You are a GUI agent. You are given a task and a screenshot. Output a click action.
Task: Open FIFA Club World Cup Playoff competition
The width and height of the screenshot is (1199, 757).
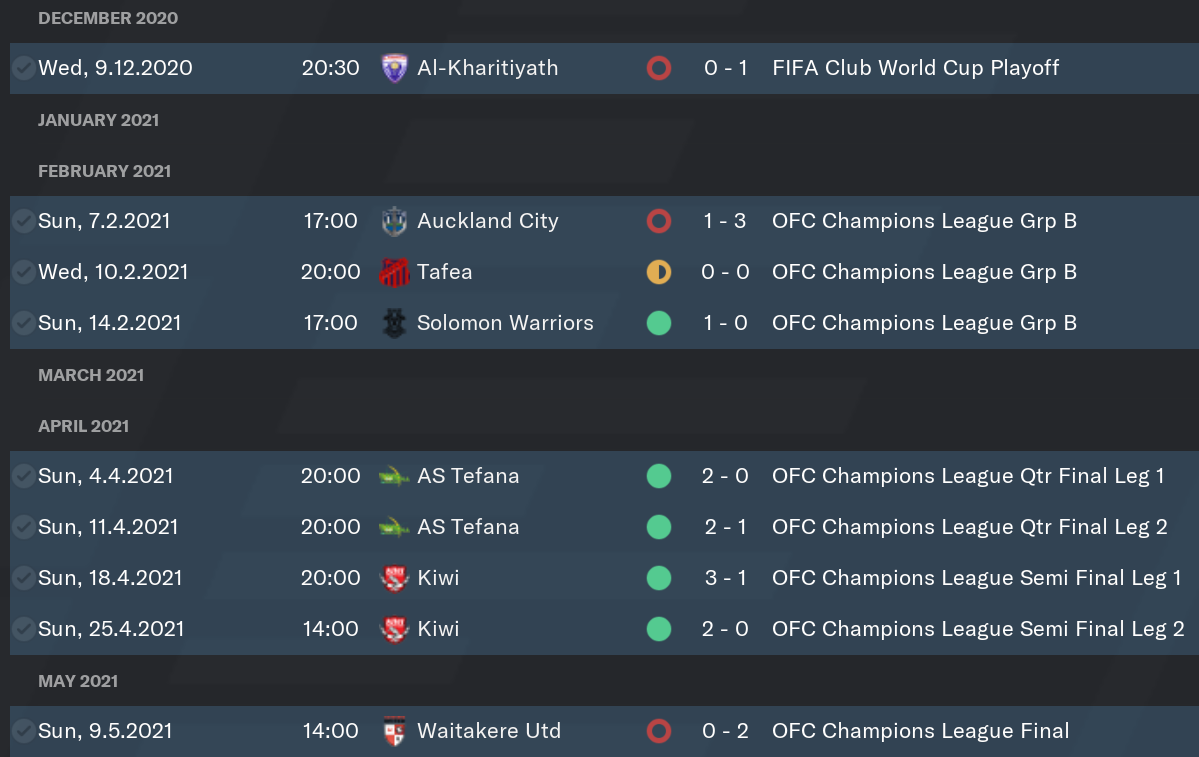point(915,68)
